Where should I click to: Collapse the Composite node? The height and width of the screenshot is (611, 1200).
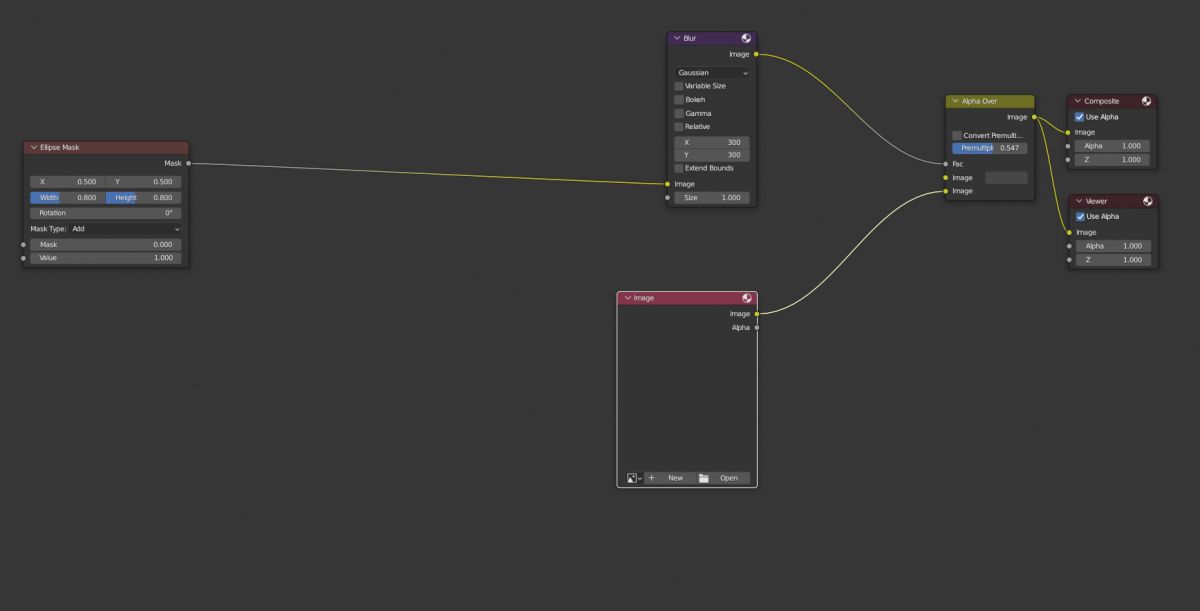click(1078, 101)
